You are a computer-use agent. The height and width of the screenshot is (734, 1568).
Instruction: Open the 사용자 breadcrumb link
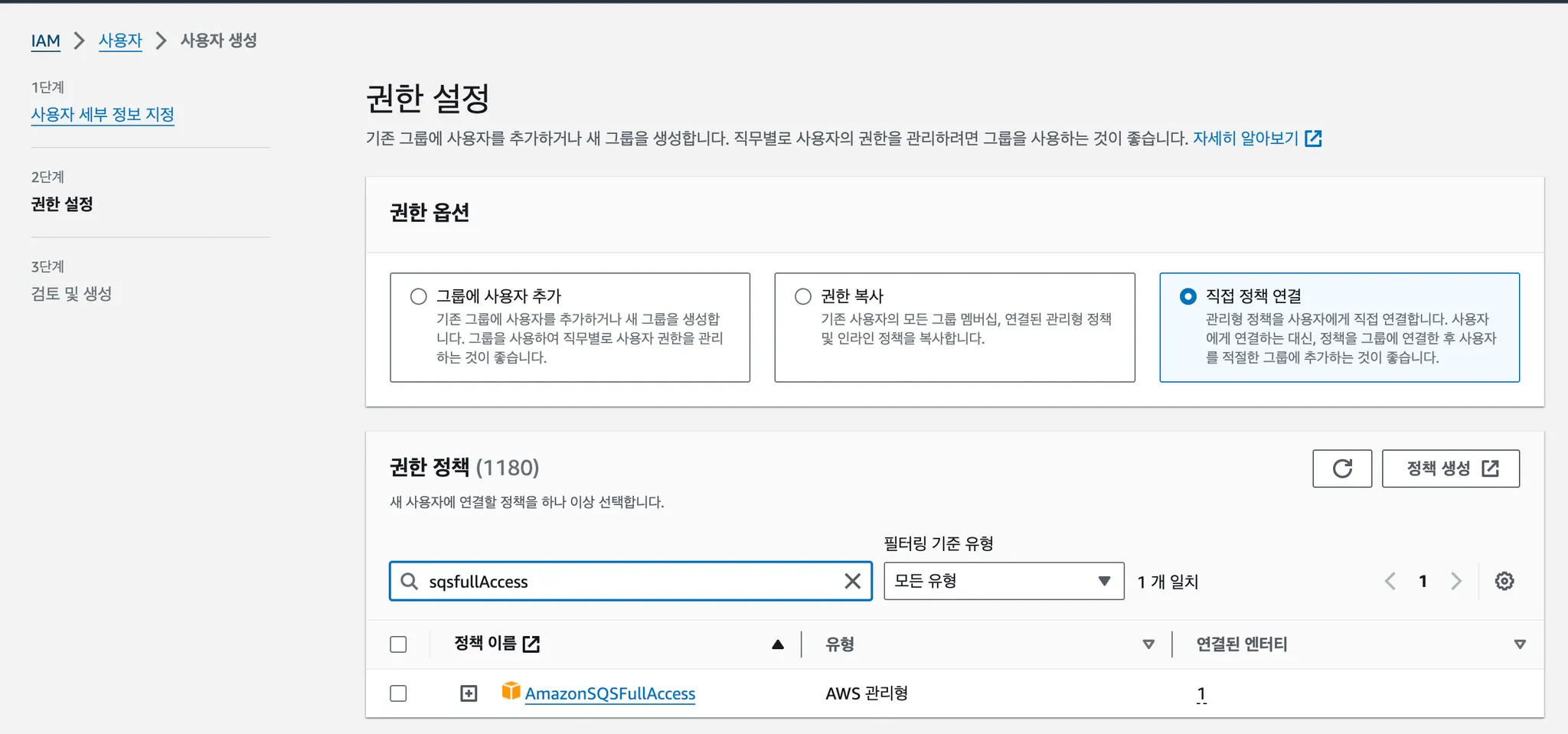(120, 41)
